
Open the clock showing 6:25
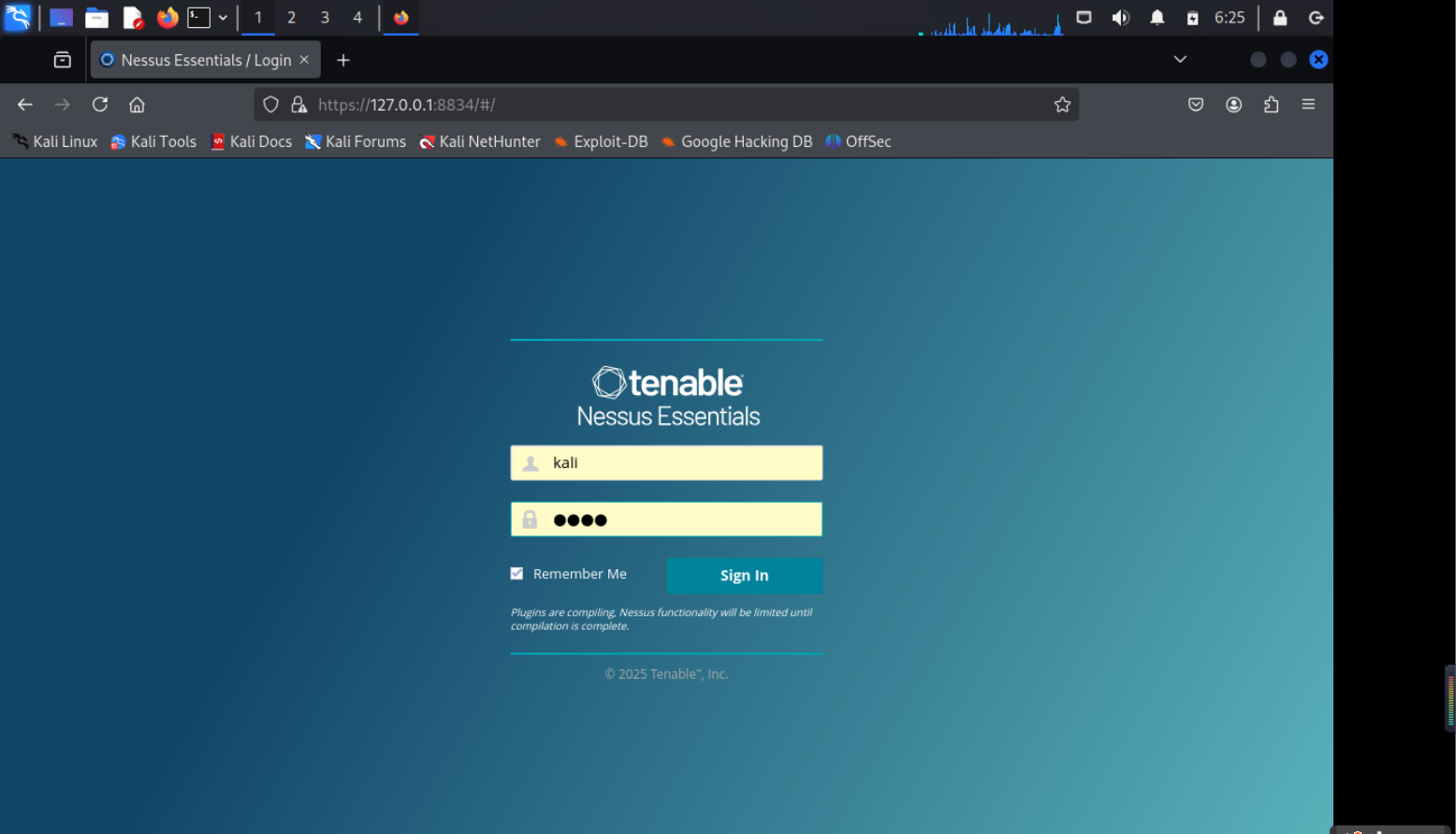1230,18
